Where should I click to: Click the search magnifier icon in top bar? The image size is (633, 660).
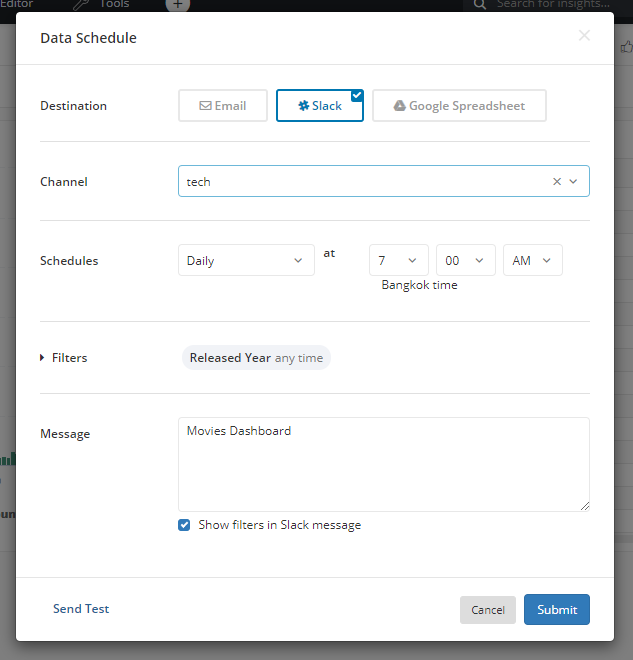pos(479,4)
